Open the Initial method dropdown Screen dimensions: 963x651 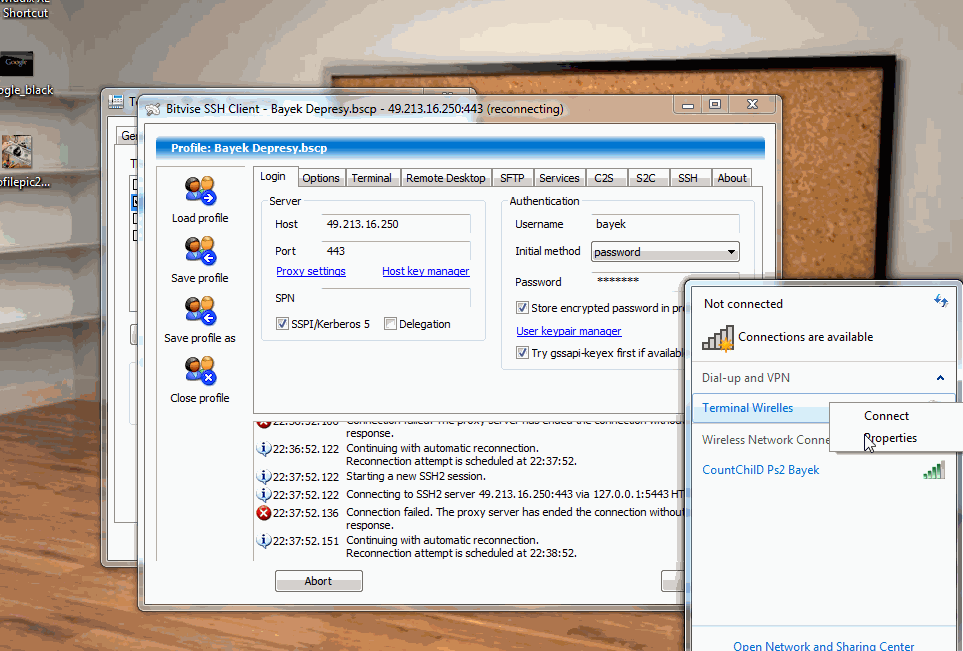[665, 252]
